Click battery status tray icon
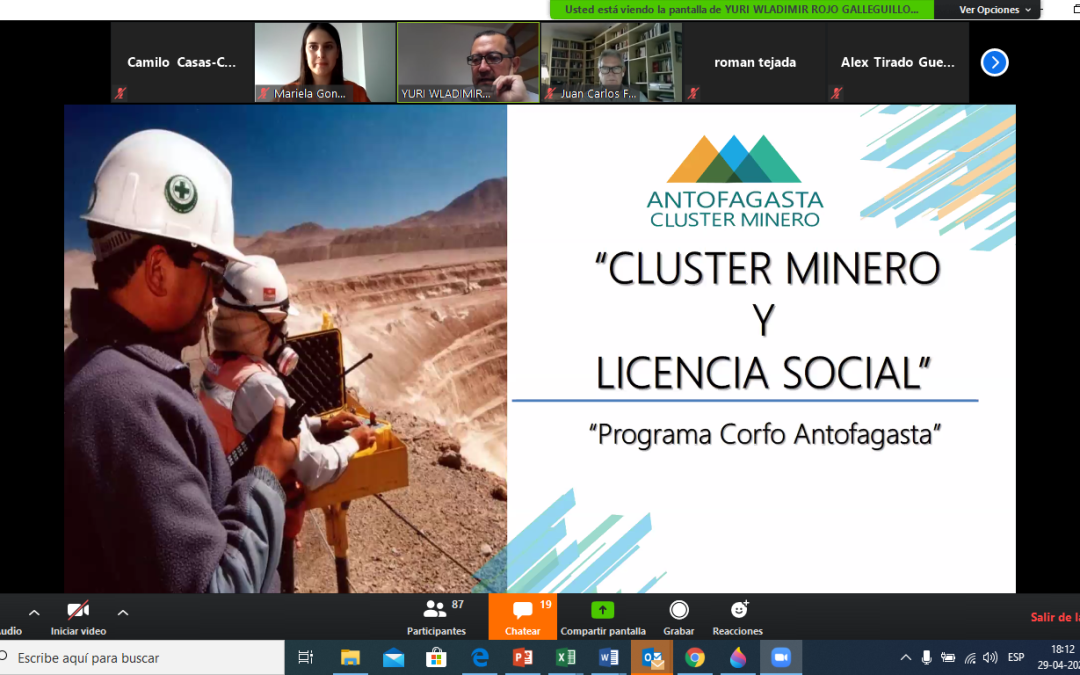The height and width of the screenshot is (675, 1080). [x=948, y=657]
